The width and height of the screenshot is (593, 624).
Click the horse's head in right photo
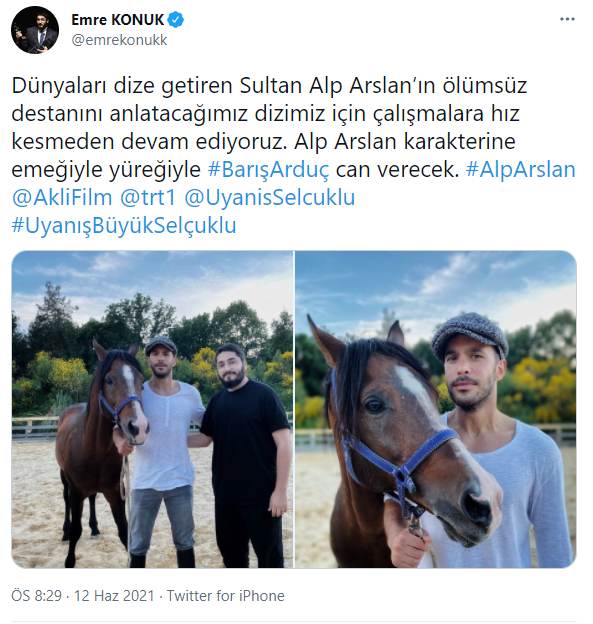point(402,430)
